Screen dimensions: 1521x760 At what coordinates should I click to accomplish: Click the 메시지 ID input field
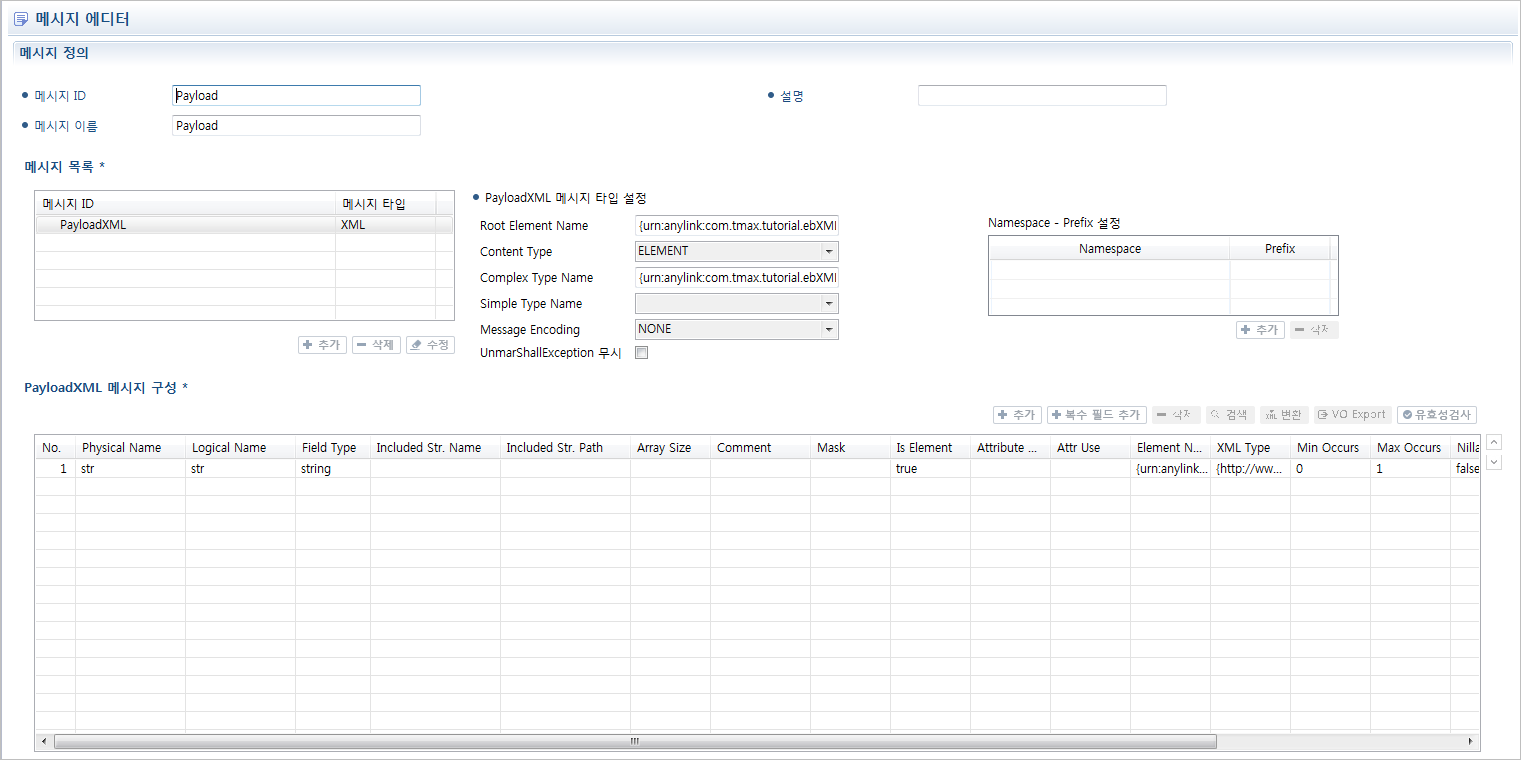coord(296,96)
